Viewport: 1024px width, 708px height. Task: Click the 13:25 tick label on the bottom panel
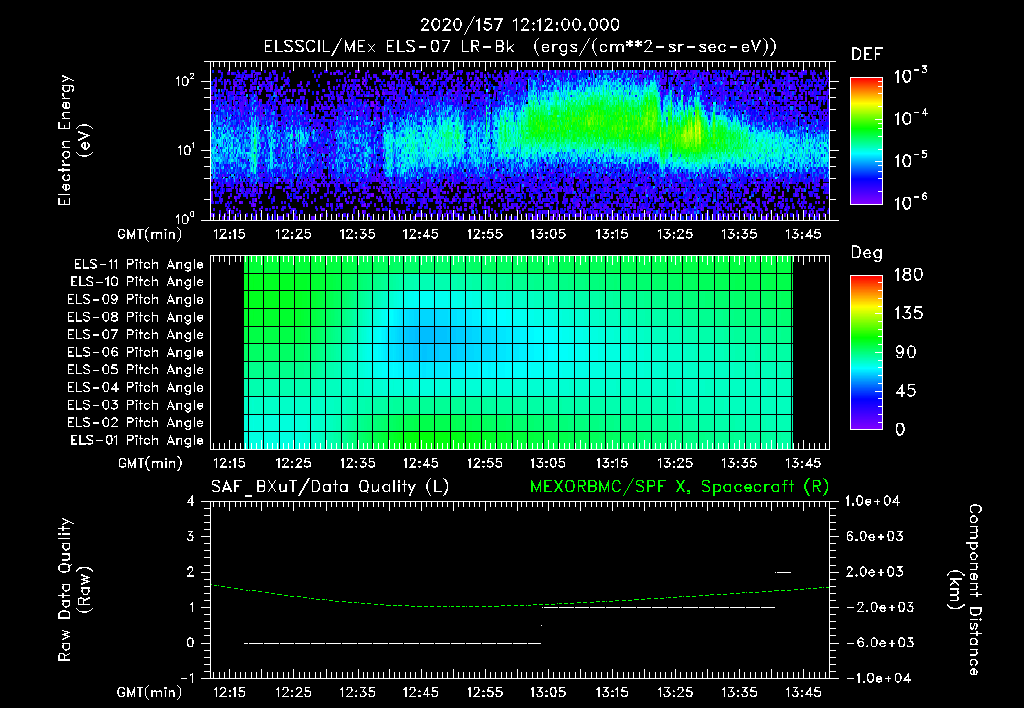tap(675, 692)
